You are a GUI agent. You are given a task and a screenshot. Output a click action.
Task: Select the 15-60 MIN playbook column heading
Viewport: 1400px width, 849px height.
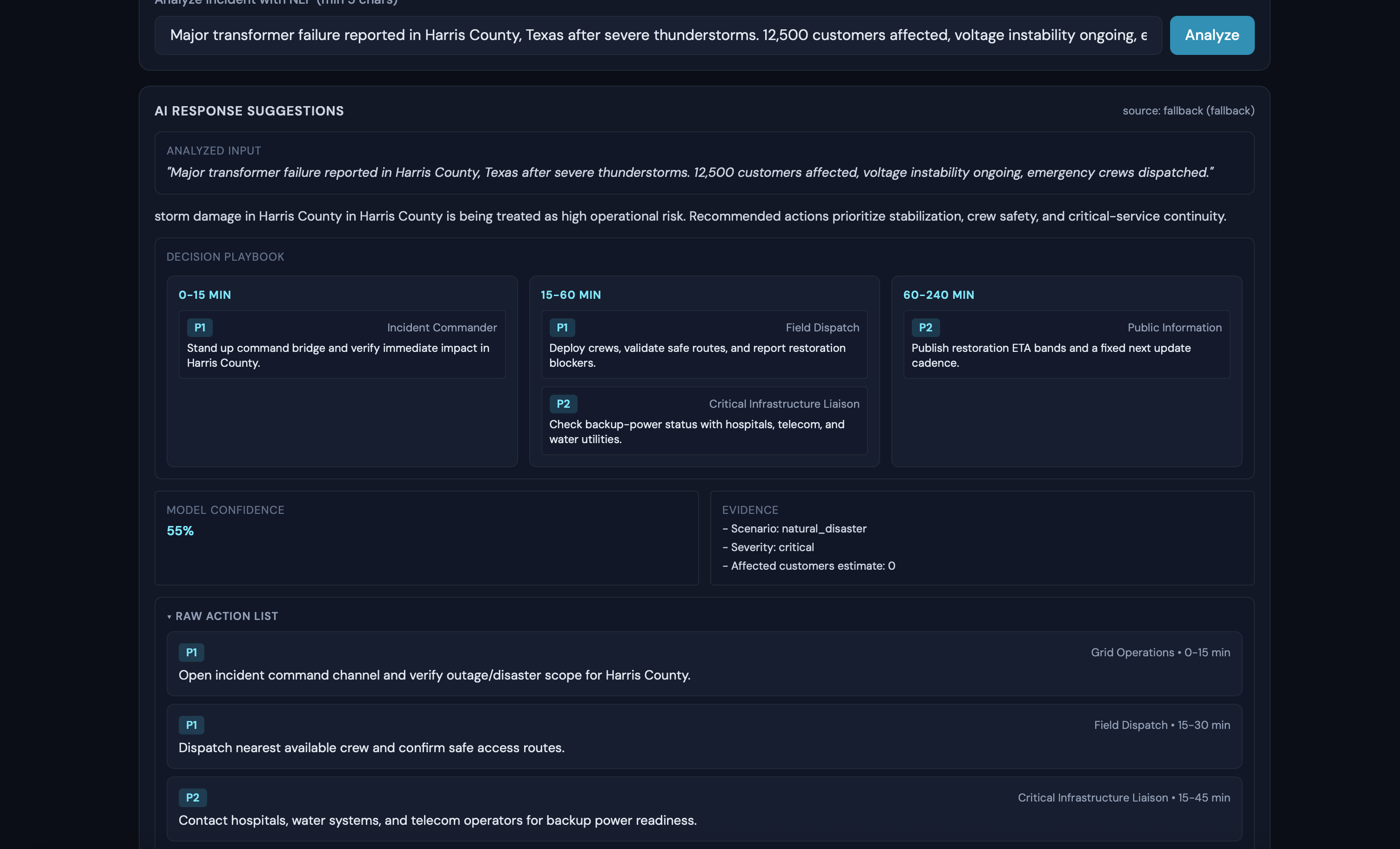pos(571,295)
